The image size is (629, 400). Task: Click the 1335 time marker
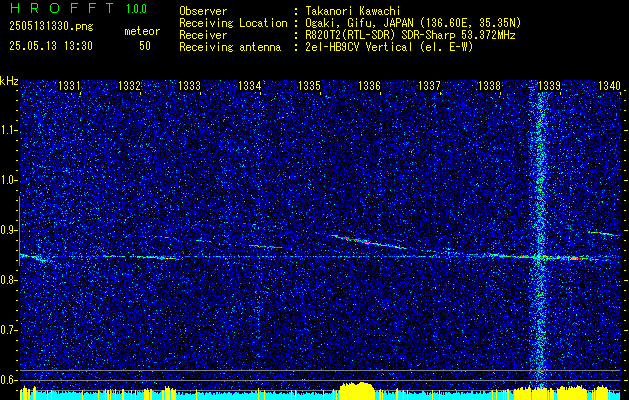click(x=309, y=85)
